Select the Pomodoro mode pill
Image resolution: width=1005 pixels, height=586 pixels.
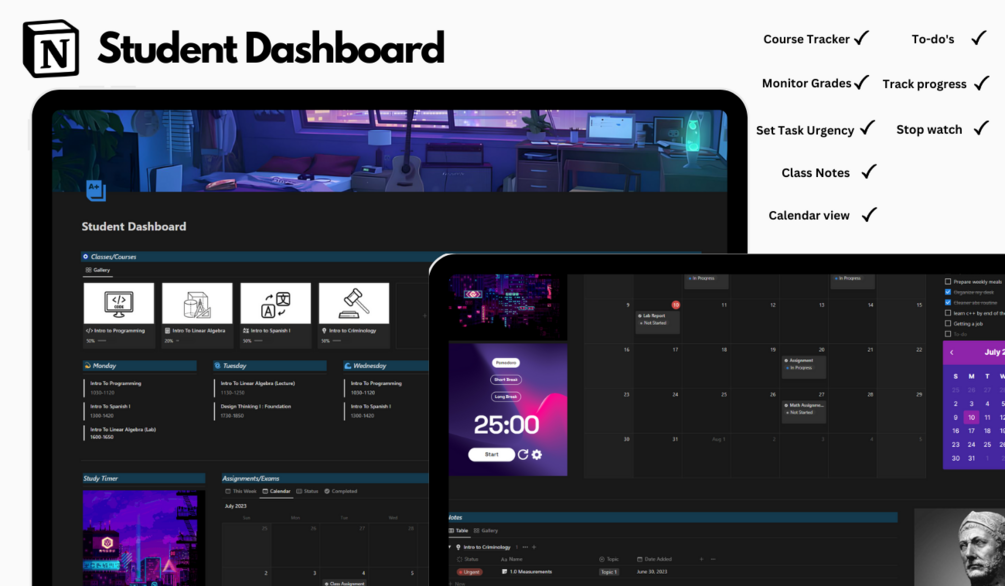click(x=506, y=363)
